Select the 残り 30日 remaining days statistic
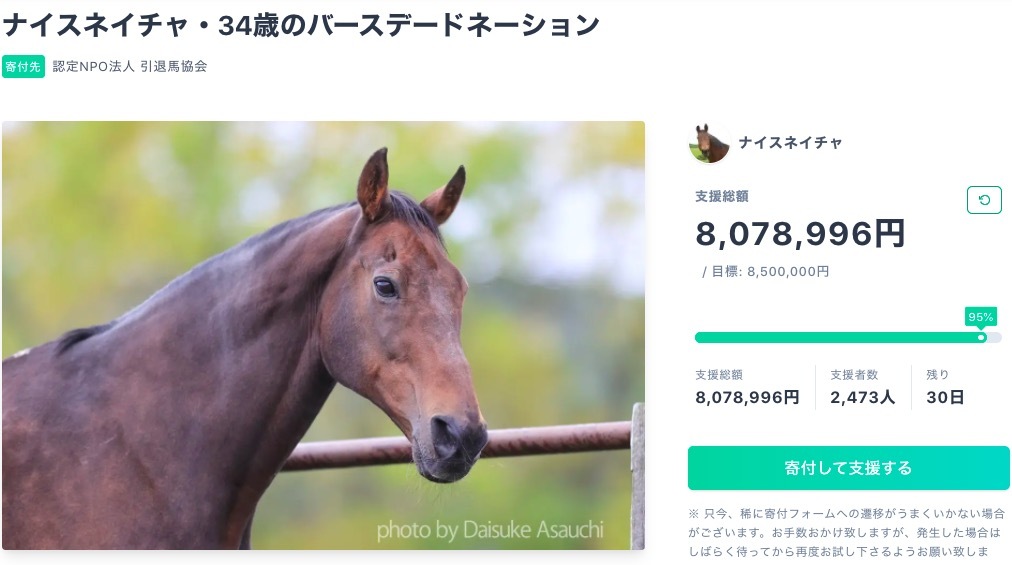 click(945, 387)
